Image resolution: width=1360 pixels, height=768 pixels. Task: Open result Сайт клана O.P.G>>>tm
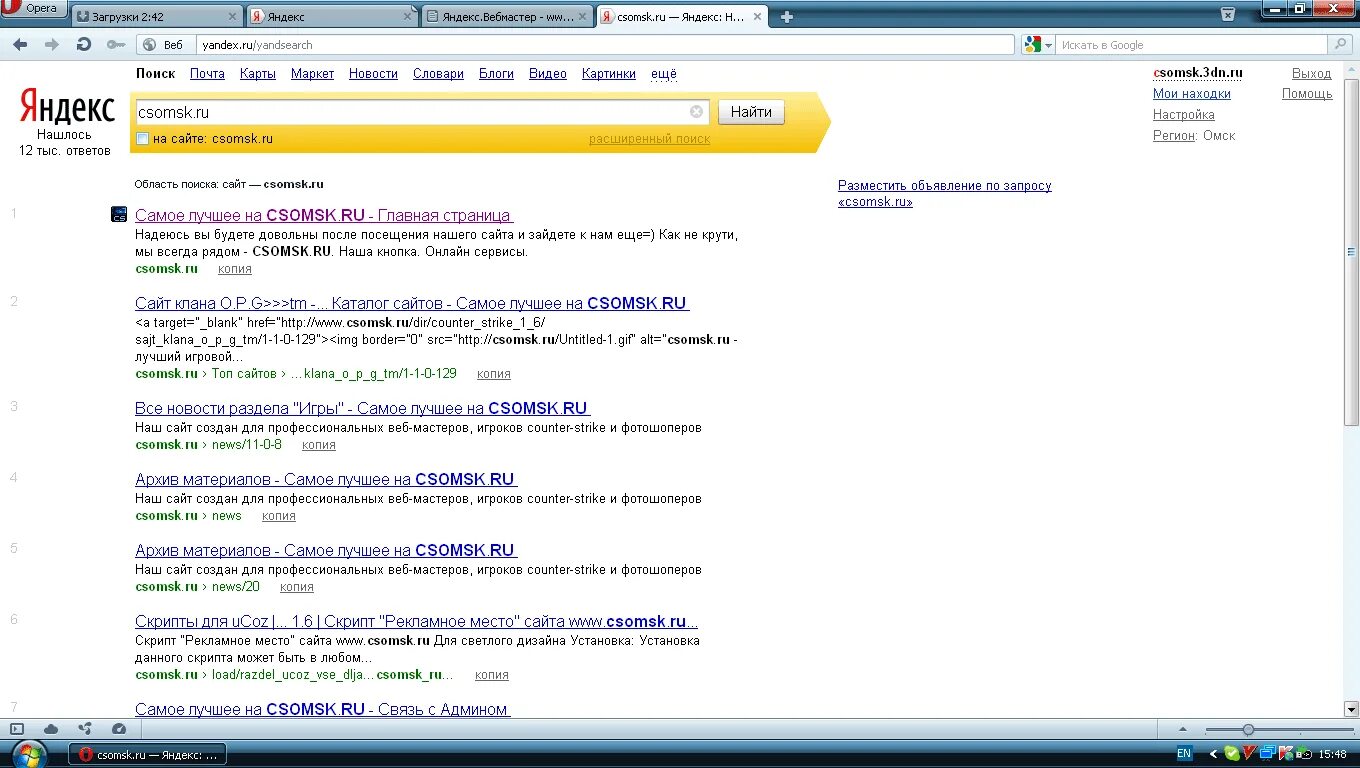click(x=412, y=304)
